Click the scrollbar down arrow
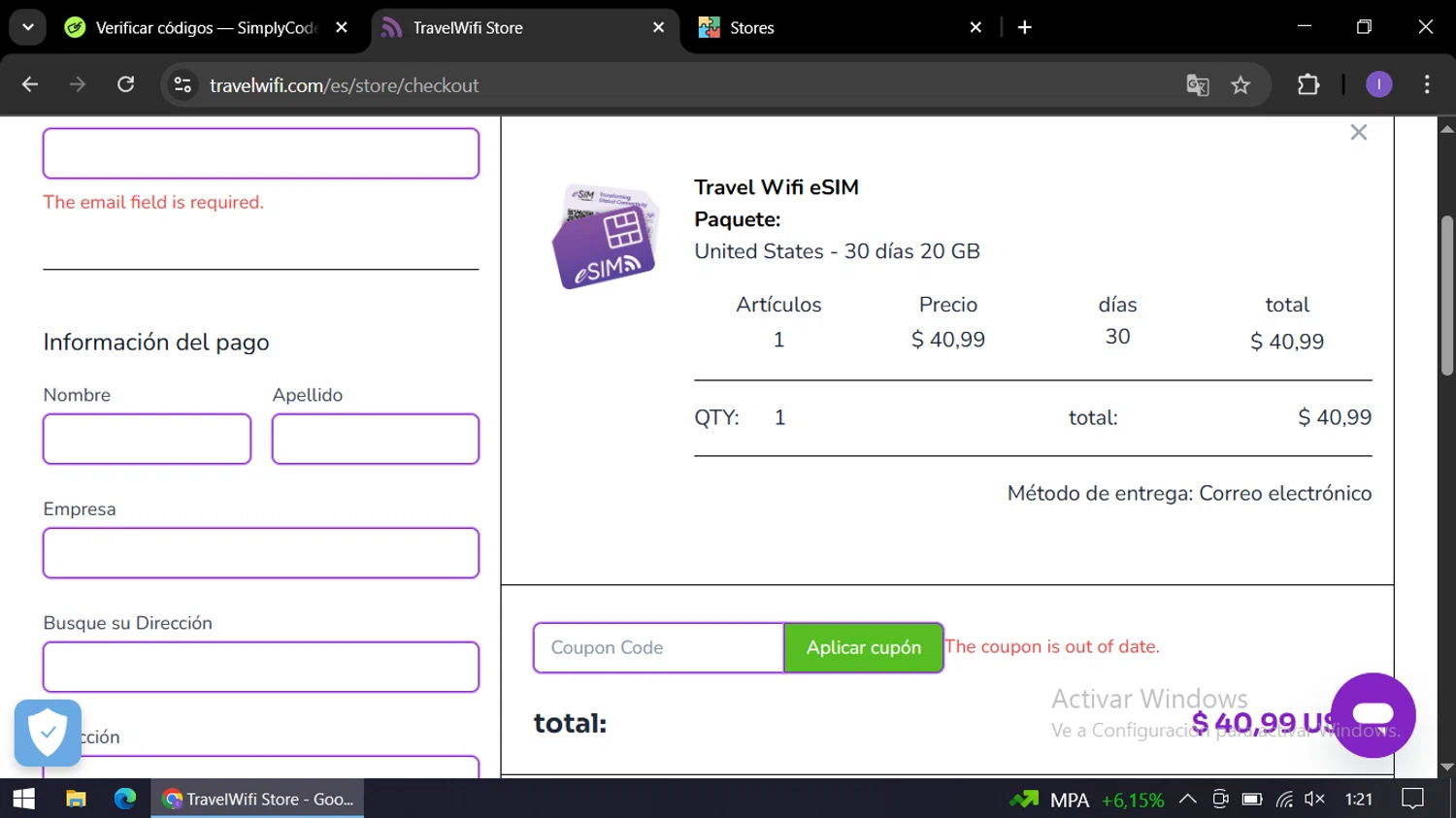Viewport: 1456px width, 818px height. pos(1447,767)
